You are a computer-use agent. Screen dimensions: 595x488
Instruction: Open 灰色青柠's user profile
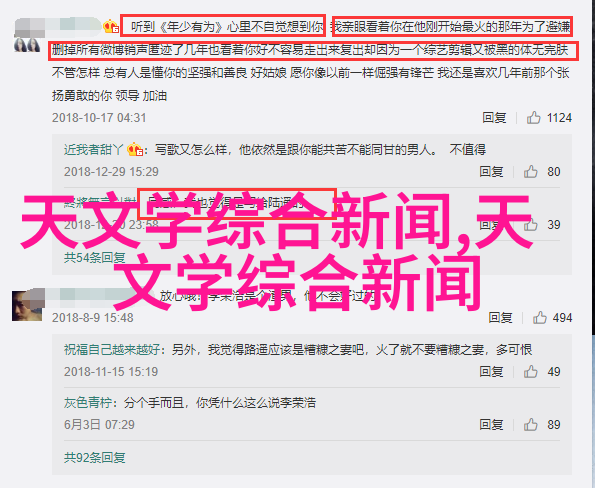pyautogui.click(x=88, y=403)
